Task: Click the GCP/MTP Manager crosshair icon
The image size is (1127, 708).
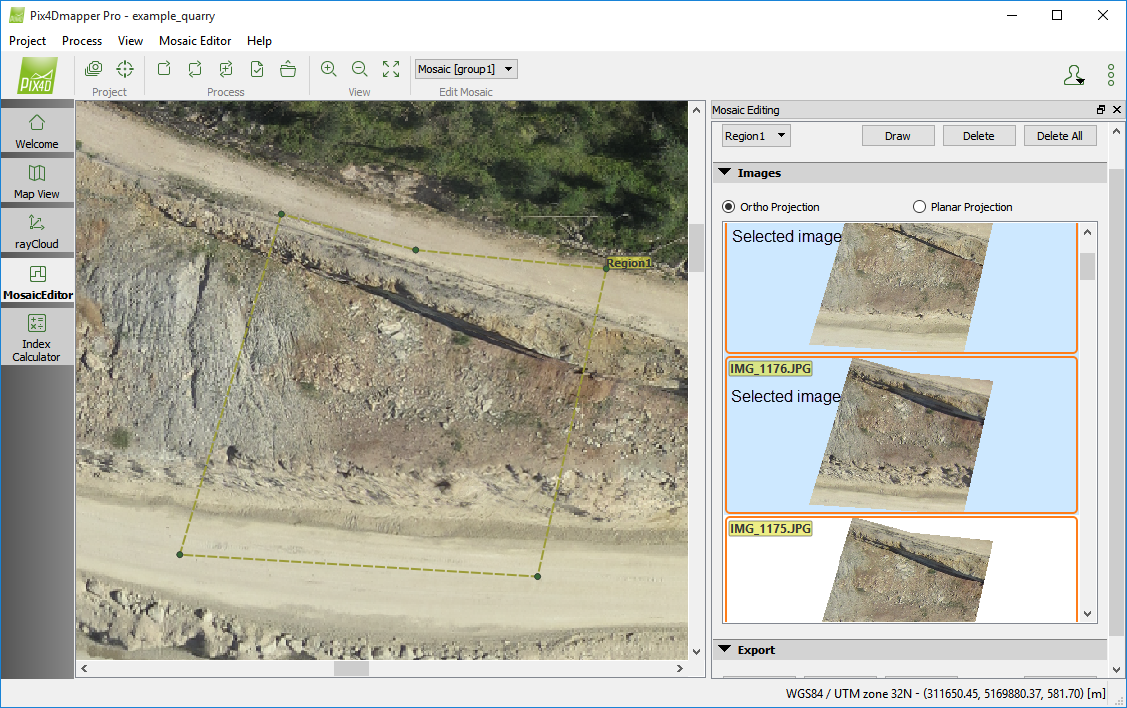Action: coord(125,69)
